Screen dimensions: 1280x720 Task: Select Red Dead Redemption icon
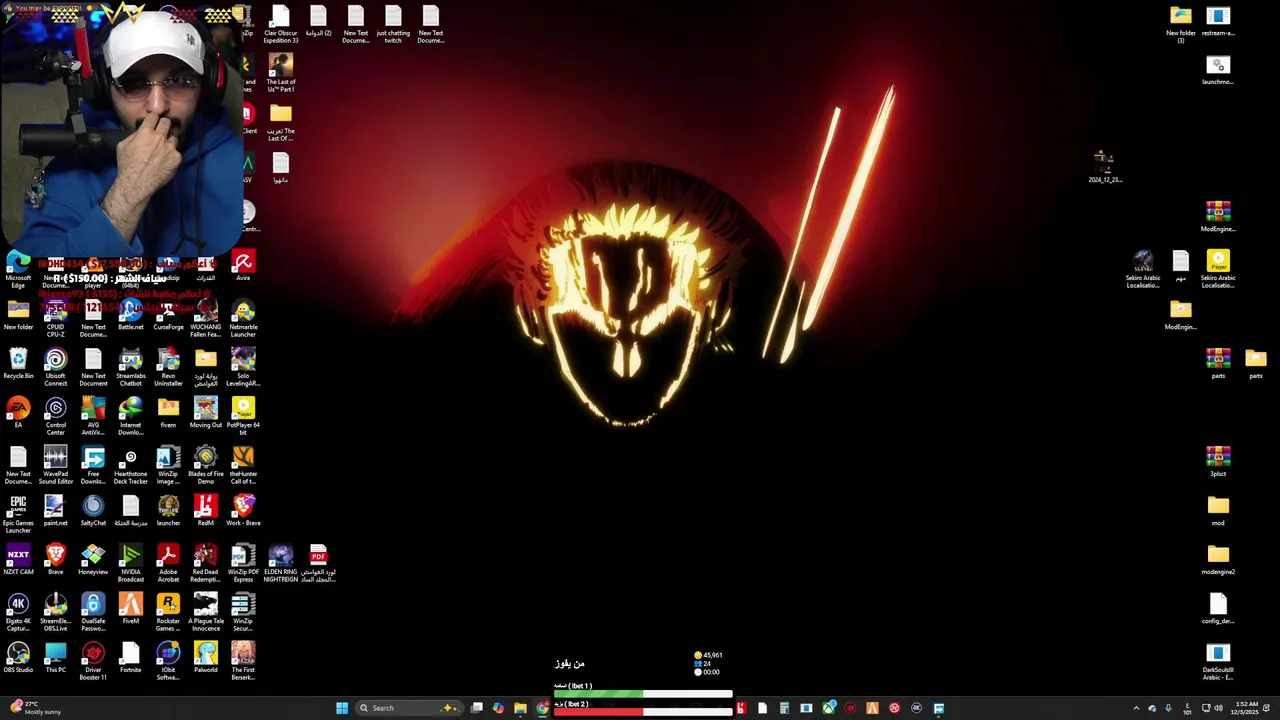pos(206,563)
